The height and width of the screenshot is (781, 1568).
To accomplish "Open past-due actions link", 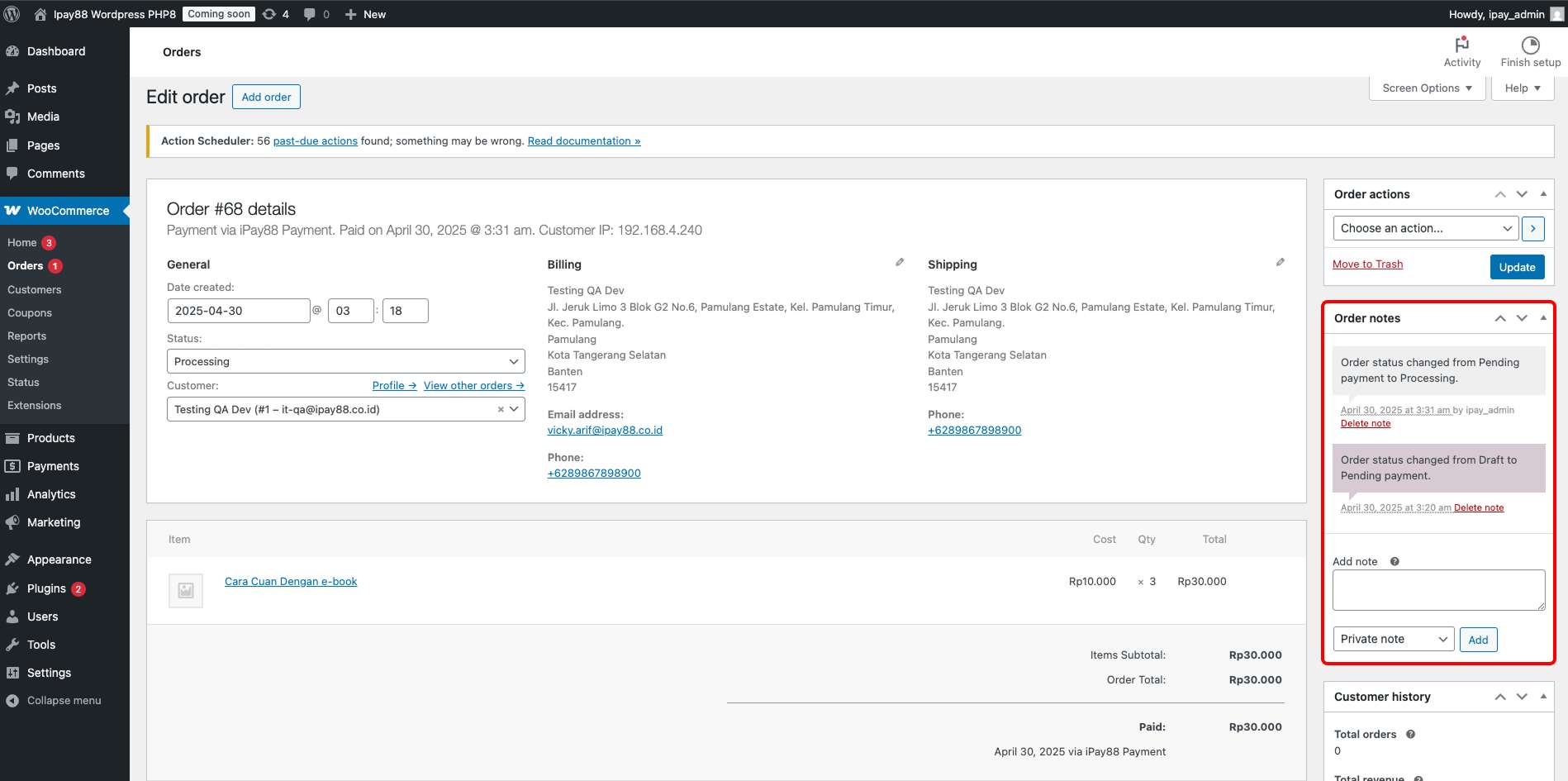I will 316,140.
